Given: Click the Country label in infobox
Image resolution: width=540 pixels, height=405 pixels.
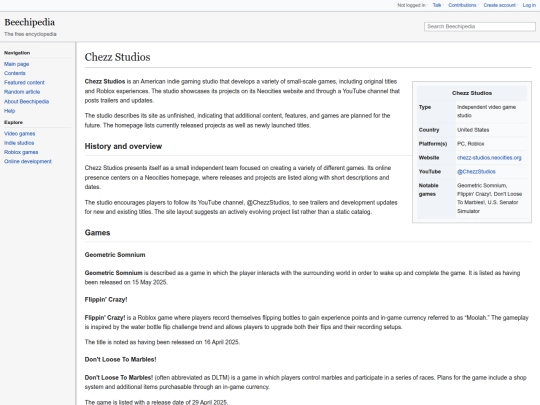Looking at the screenshot, I should (429, 130).
